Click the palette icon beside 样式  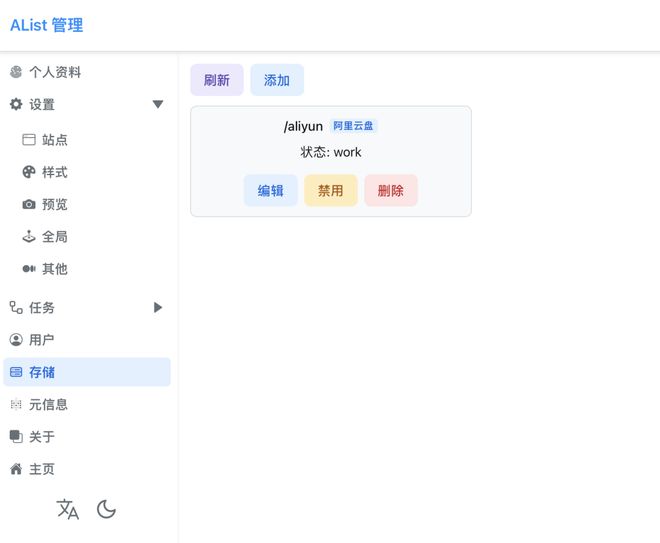coord(29,172)
